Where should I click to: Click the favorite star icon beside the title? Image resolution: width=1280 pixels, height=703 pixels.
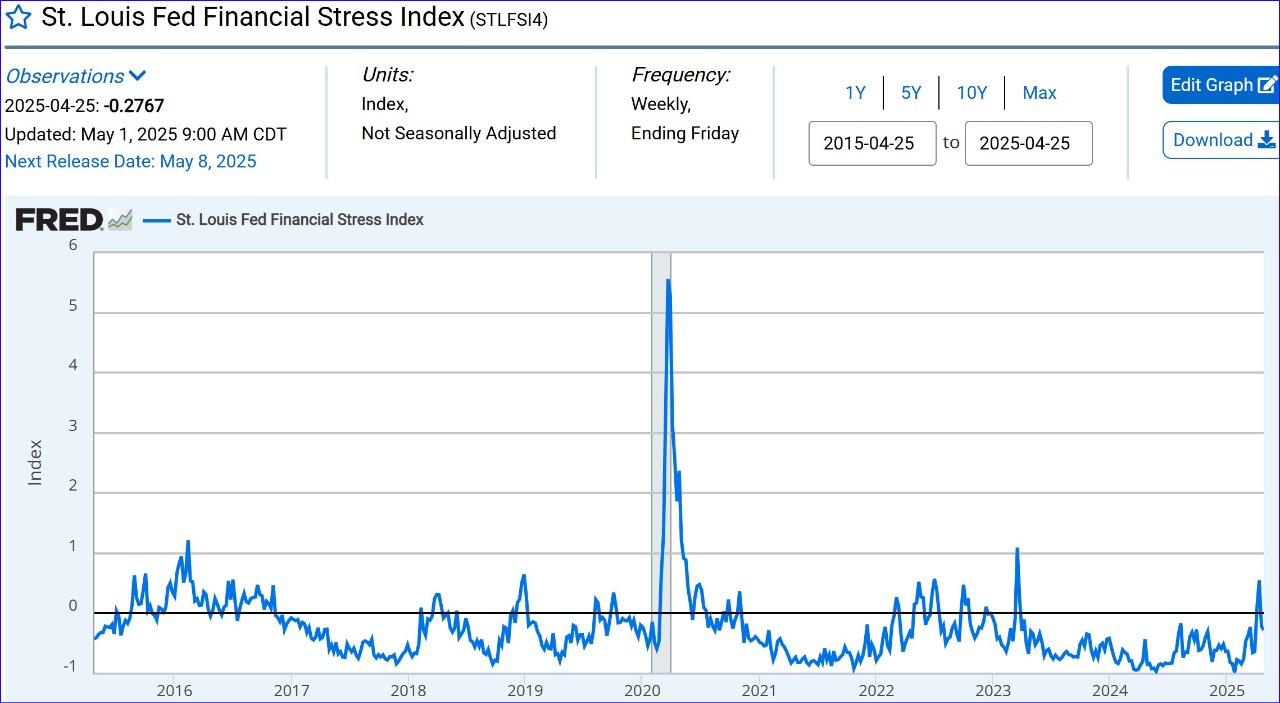18,18
